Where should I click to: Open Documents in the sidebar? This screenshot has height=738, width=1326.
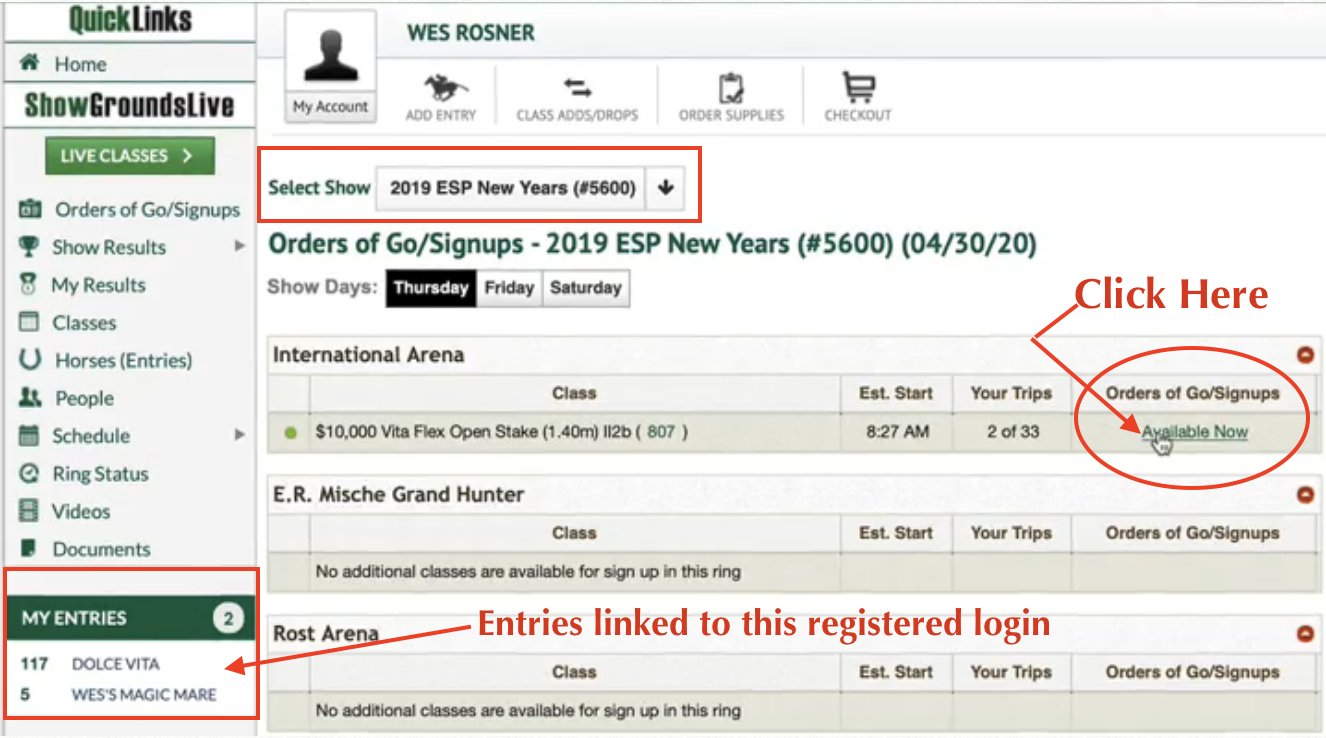[101, 549]
